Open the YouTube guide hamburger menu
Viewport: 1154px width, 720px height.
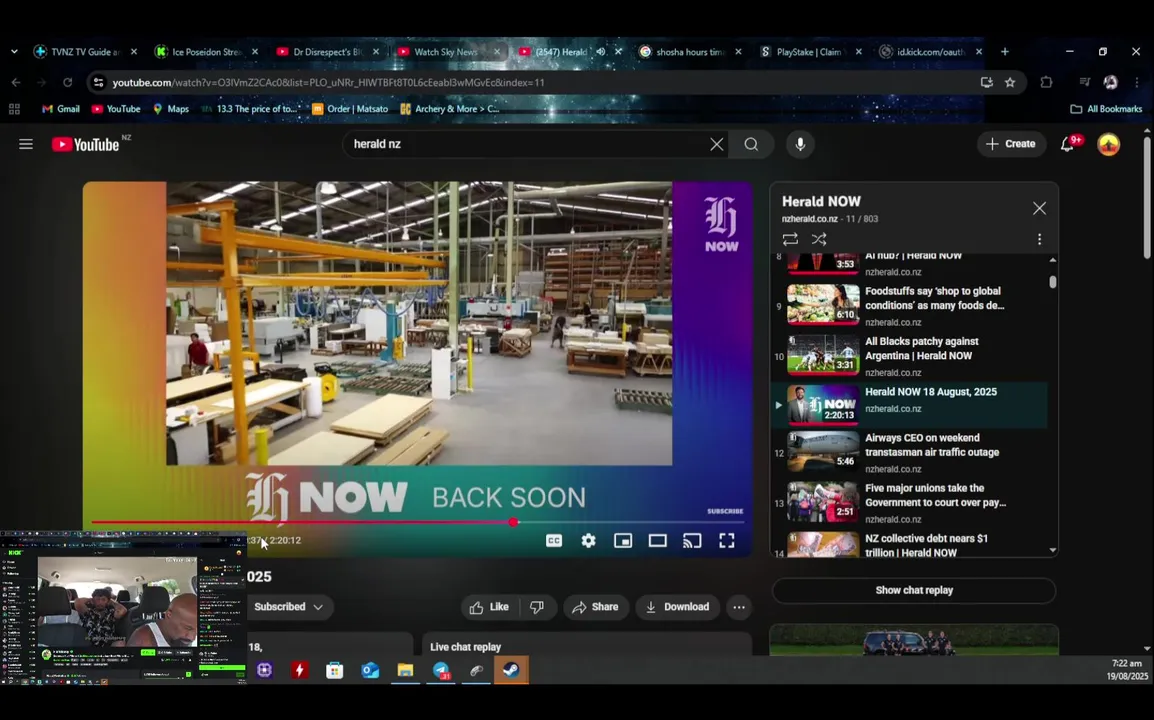click(26, 144)
